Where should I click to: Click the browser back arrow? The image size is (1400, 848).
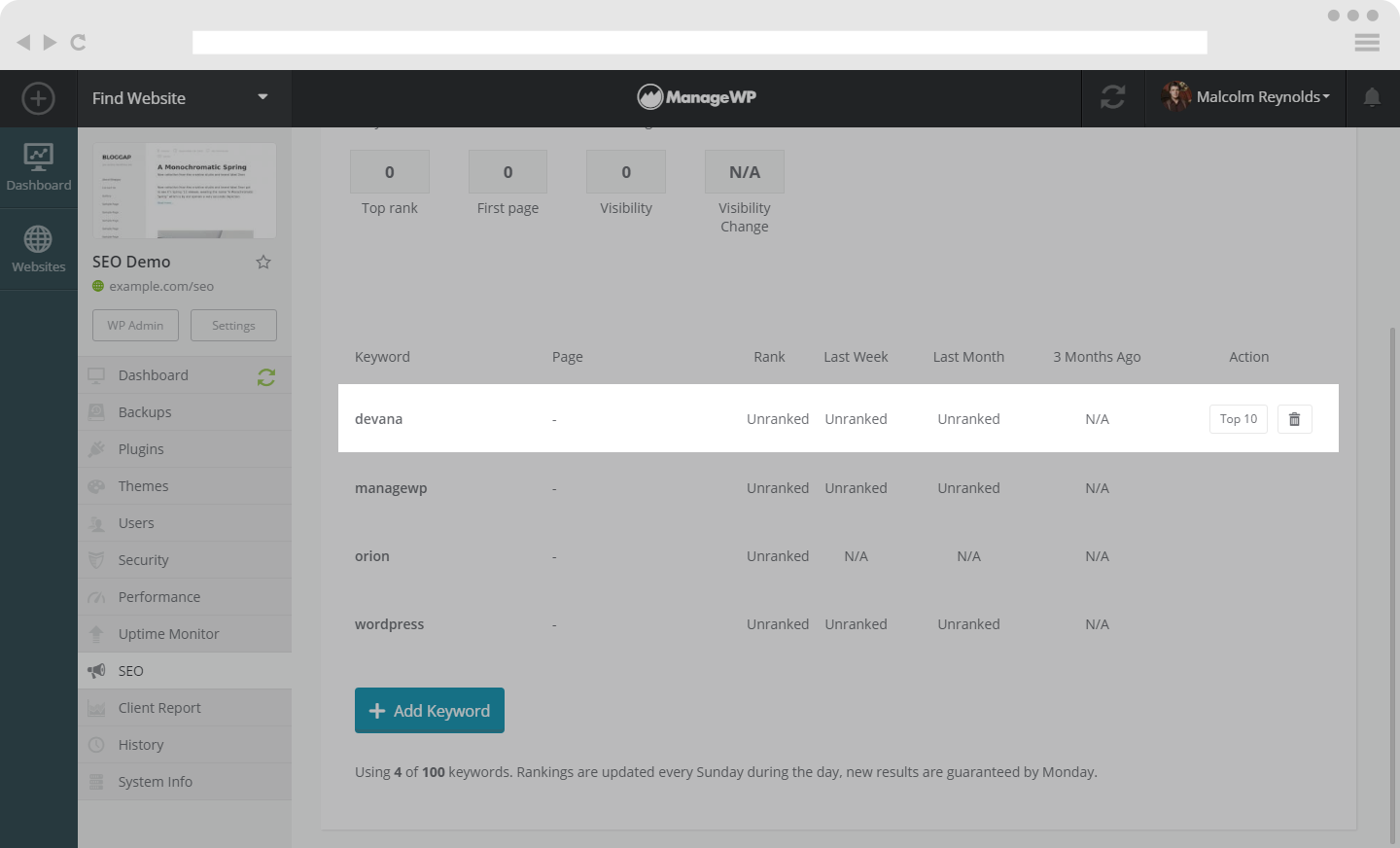click(x=23, y=42)
